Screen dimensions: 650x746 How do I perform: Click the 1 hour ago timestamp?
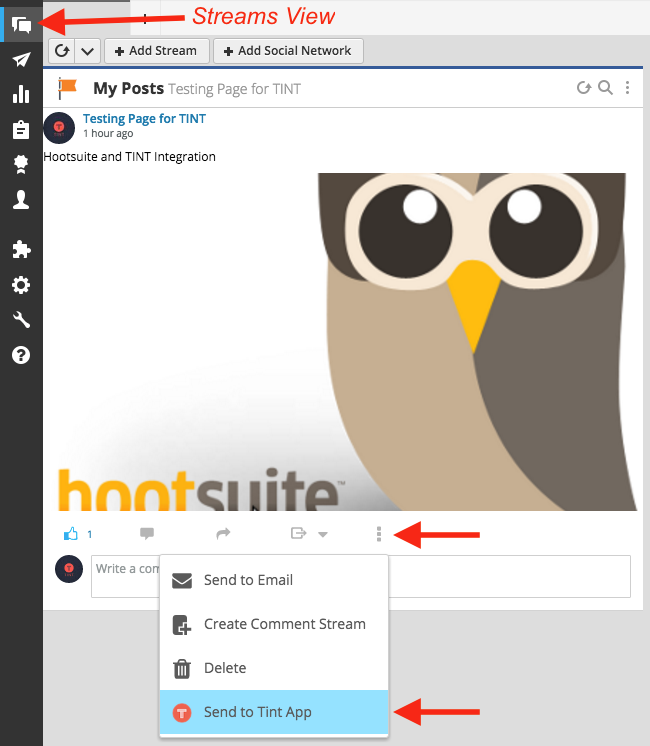click(x=108, y=134)
